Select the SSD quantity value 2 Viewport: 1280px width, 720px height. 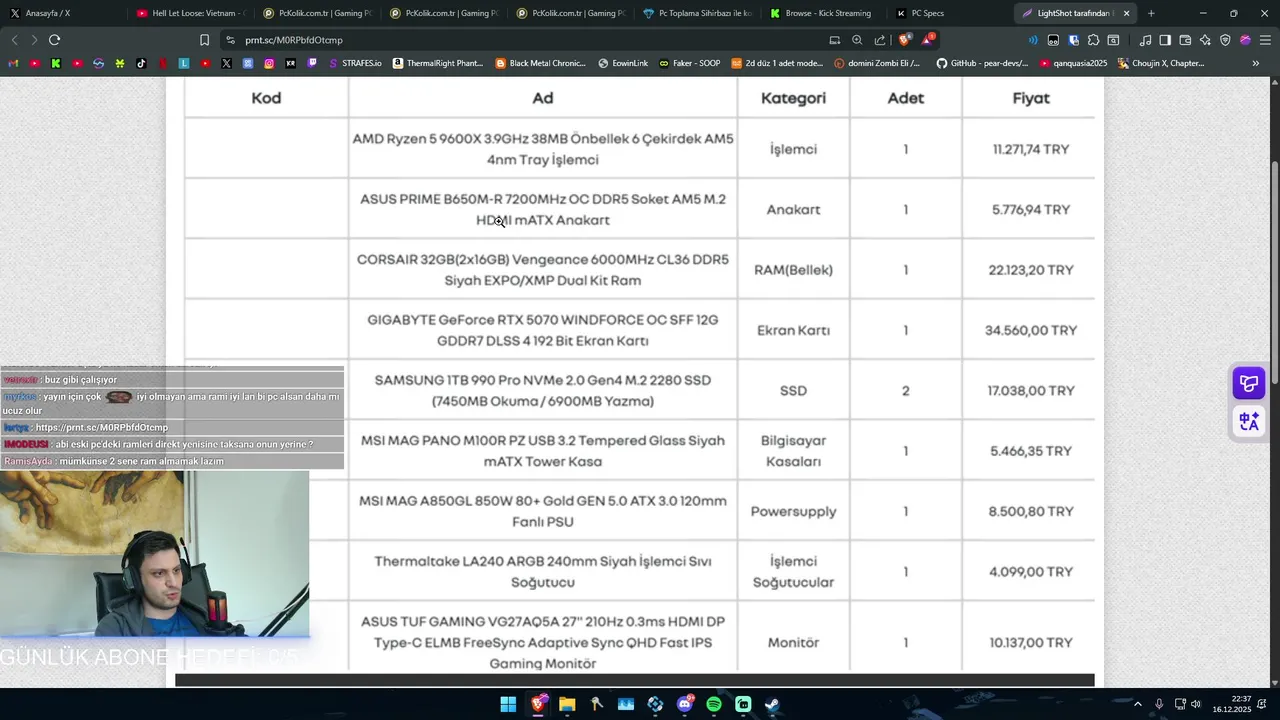click(906, 391)
